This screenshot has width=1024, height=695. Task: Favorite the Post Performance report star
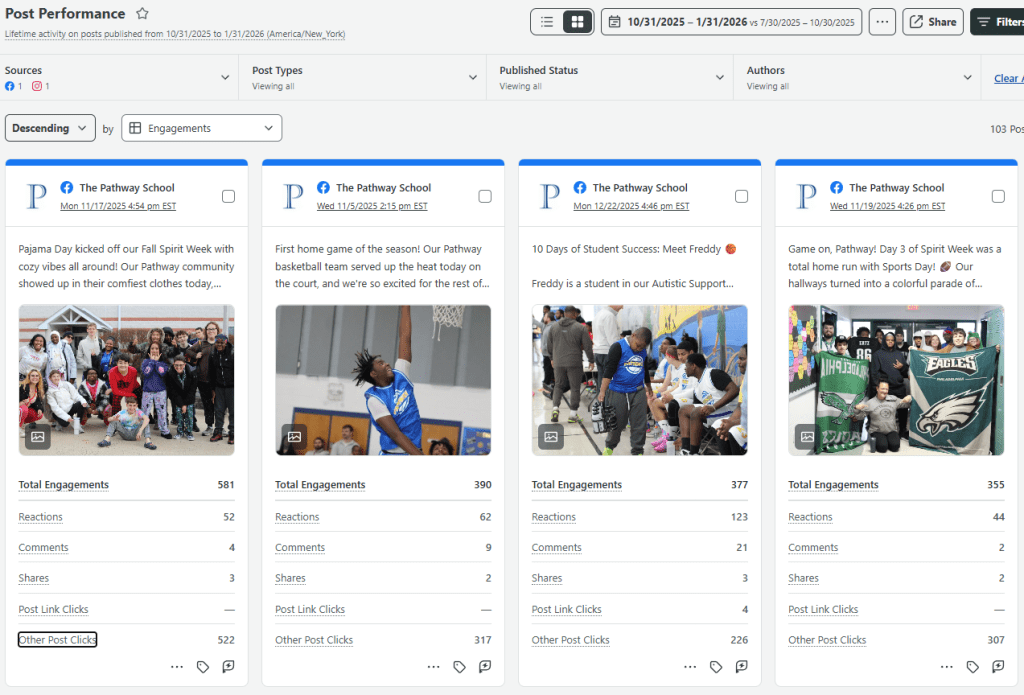(143, 14)
